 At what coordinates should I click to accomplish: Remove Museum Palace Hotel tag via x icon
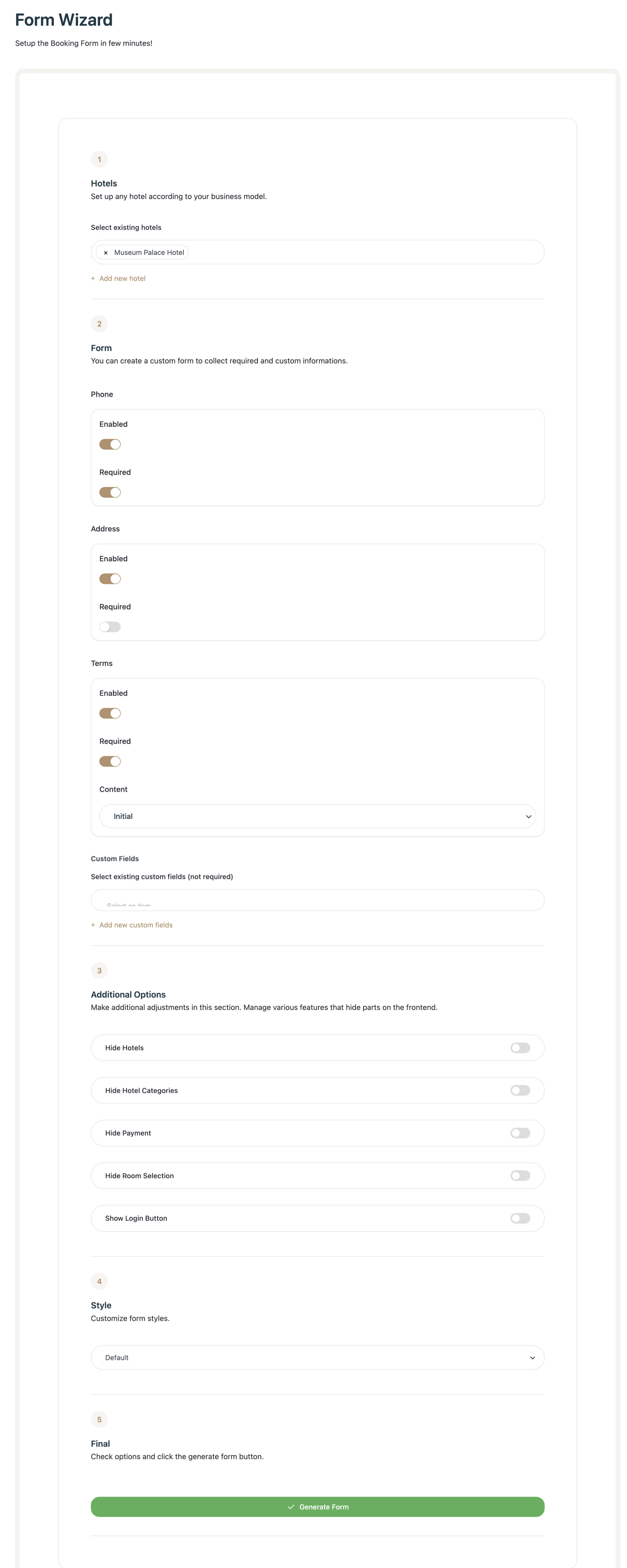pos(105,253)
